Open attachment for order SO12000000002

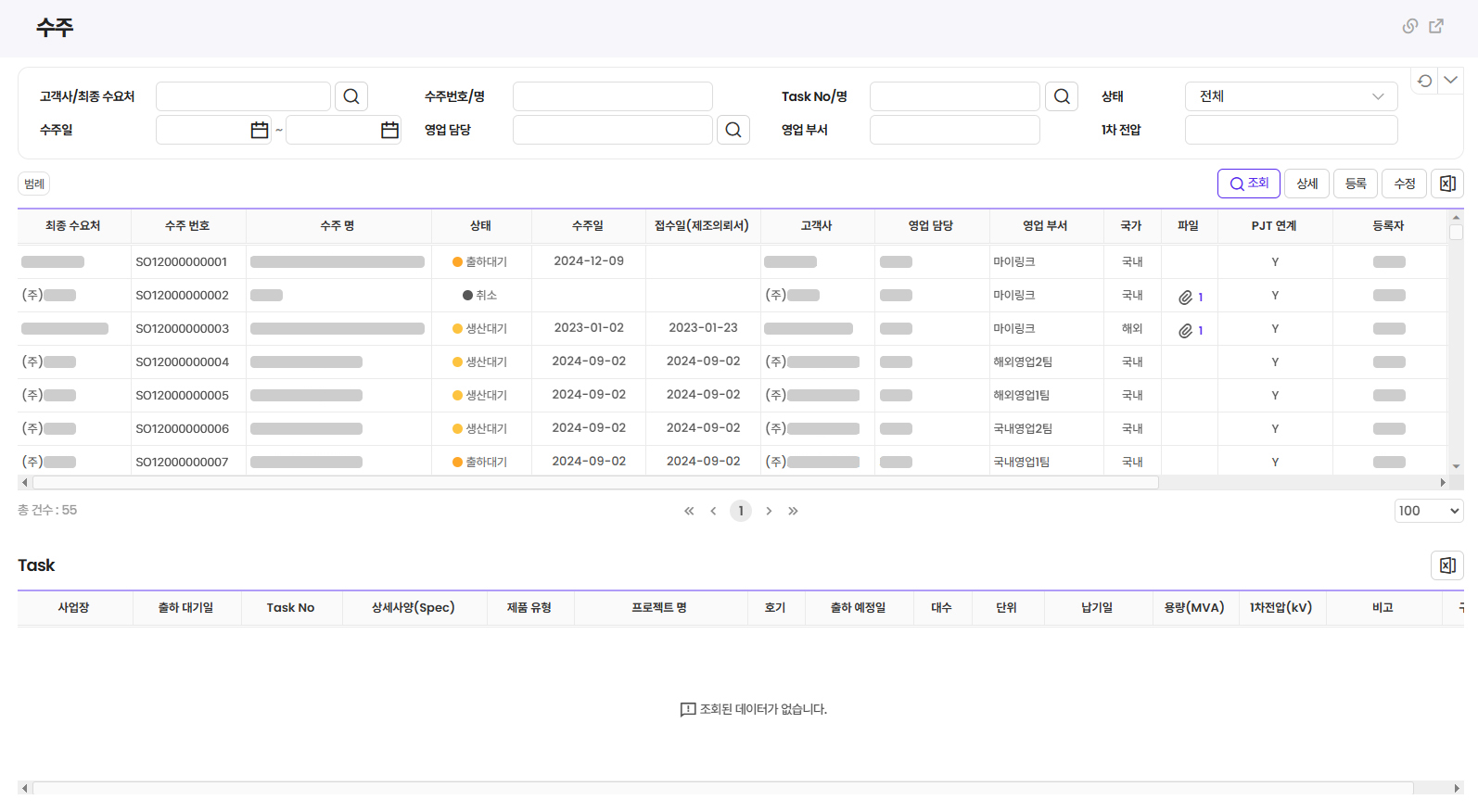coord(1190,297)
